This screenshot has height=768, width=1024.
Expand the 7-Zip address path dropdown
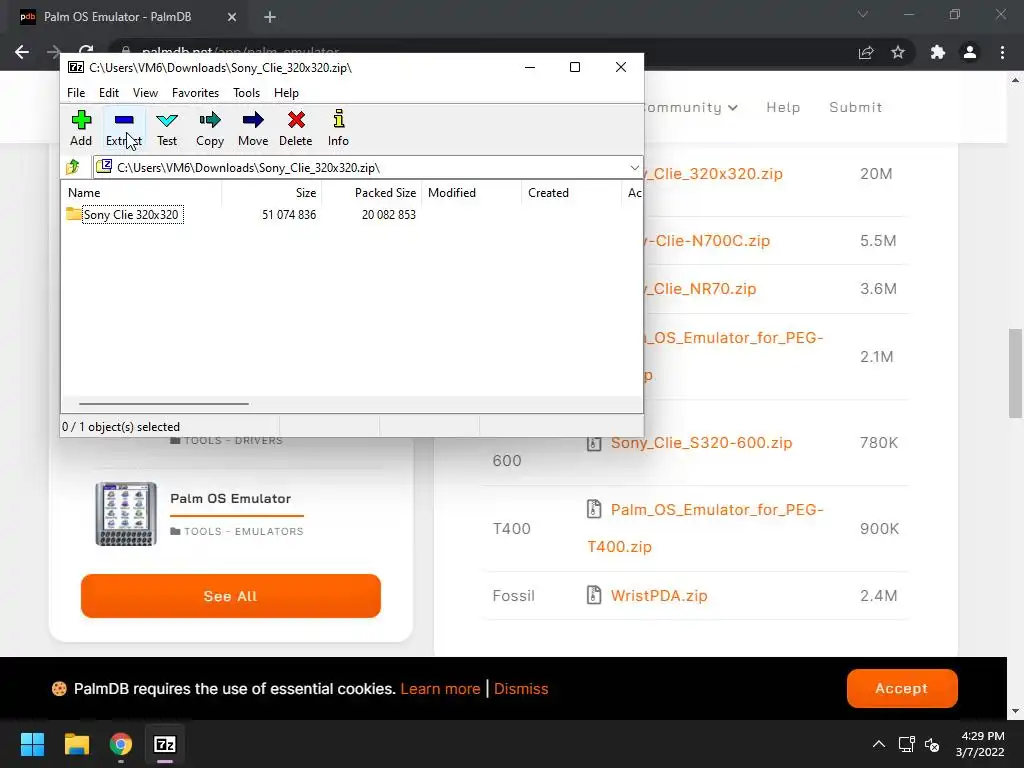634,168
